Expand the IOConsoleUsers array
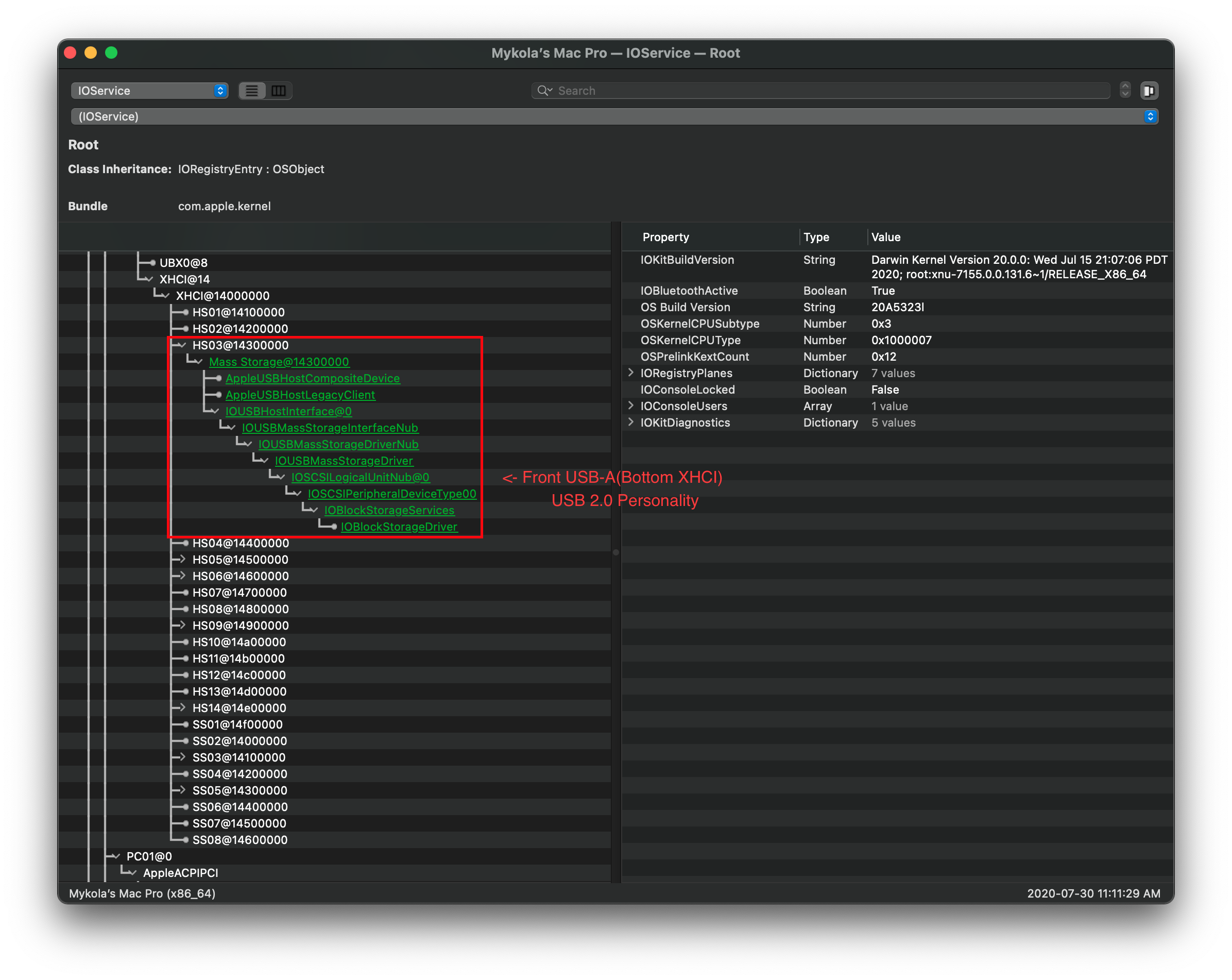1232x980 pixels. (x=631, y=405)
